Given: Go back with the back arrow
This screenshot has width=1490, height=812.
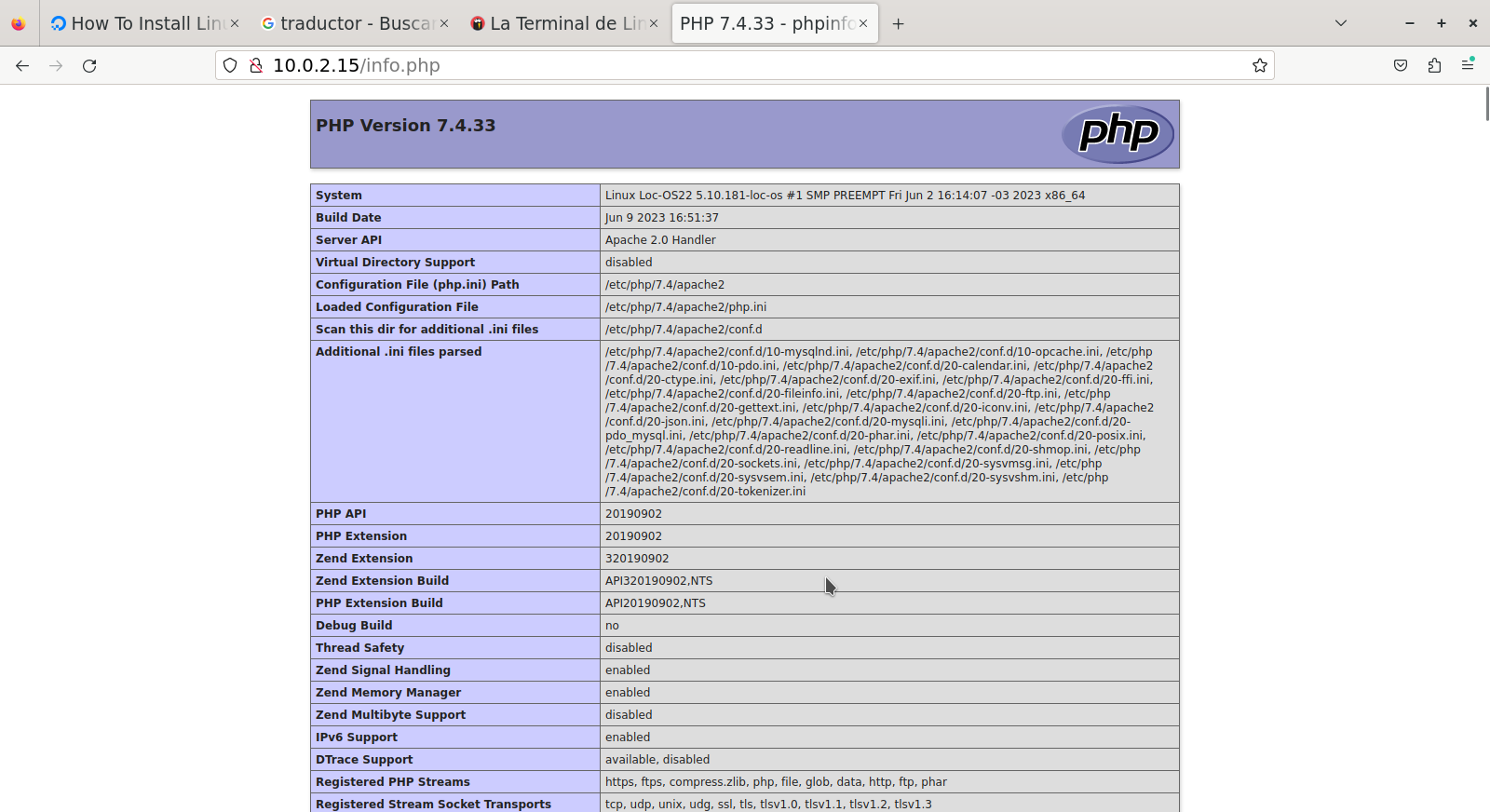Looking at the screenshot, I should tap(22, 65).
